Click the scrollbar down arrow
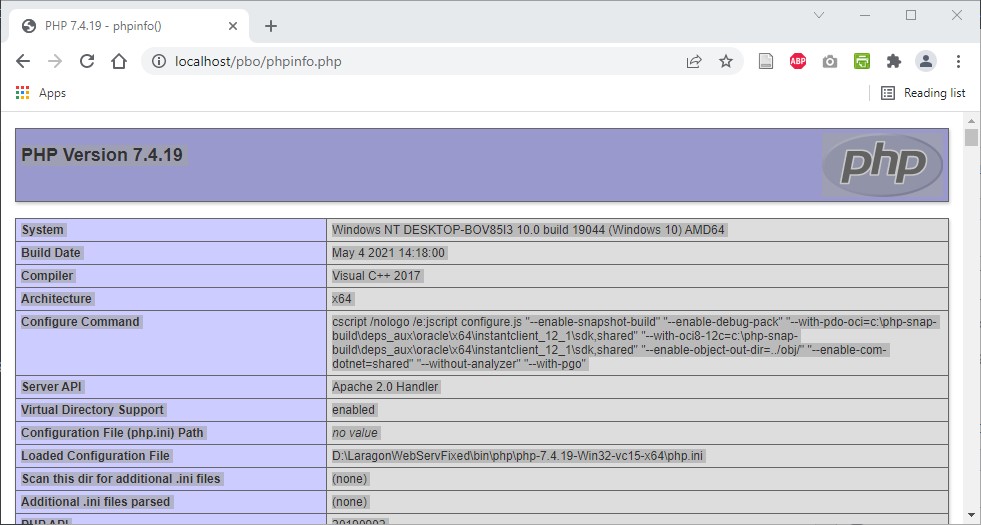 [971, 514]
